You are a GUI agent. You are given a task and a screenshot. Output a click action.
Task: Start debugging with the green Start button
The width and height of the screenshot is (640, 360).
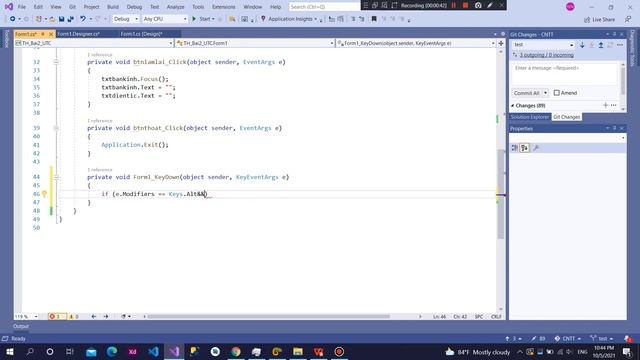[x=203, y=19]
